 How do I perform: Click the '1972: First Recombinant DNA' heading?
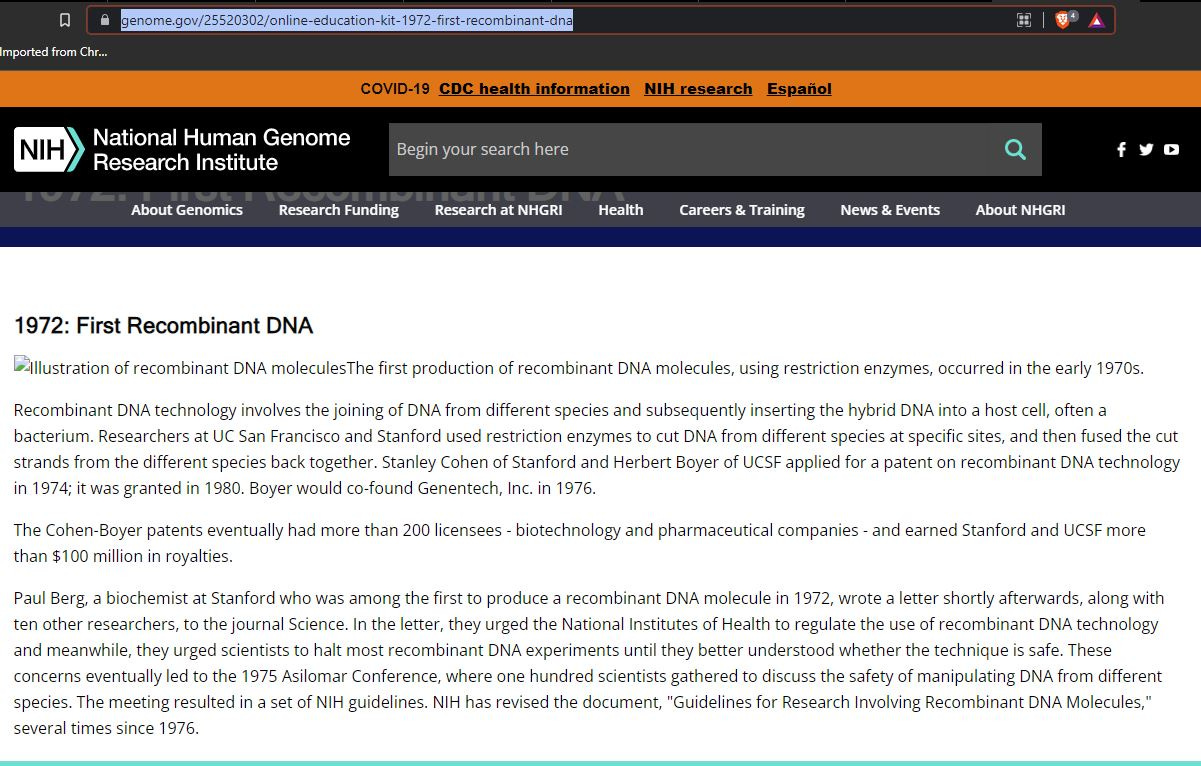coord(164,326)
